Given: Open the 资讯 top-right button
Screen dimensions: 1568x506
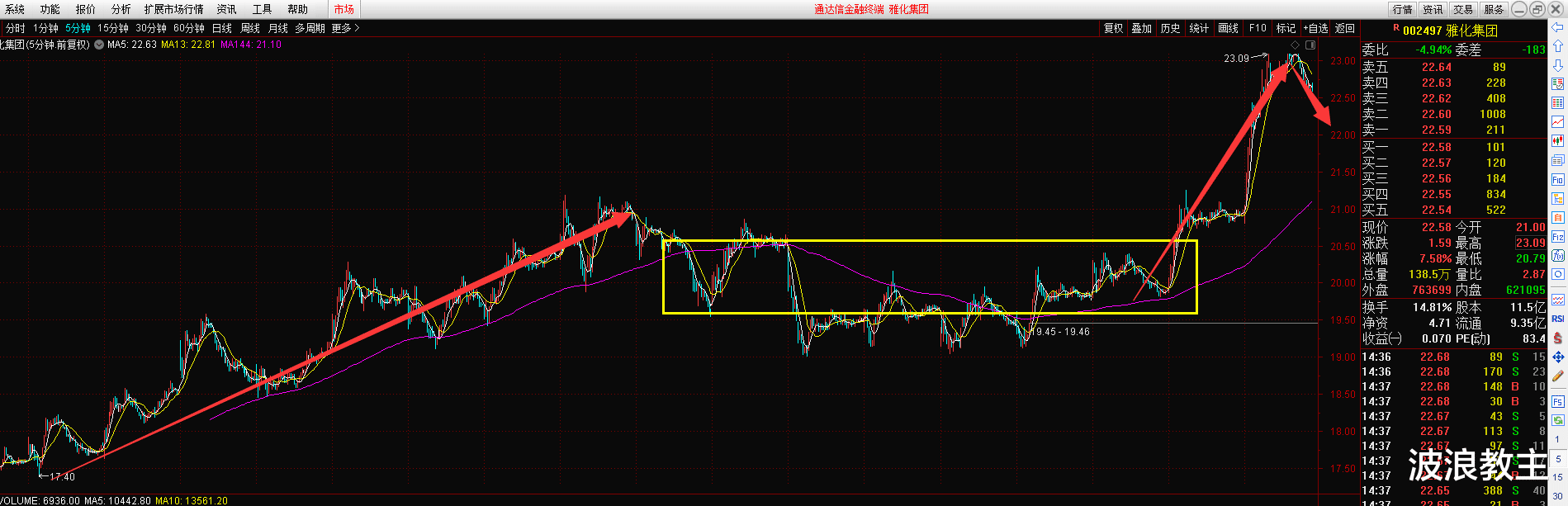Looking at the screenshot, I should tap(1433, 9).
